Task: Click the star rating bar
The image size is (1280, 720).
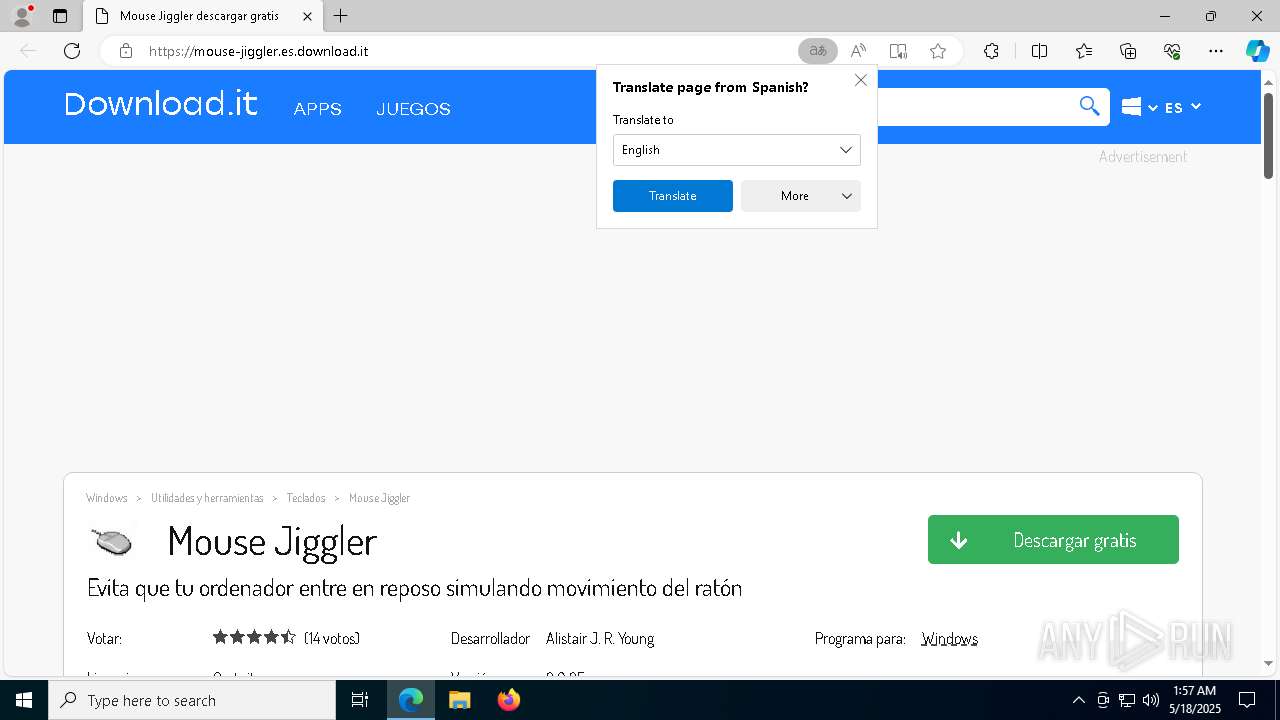Action: click(x=254, y=637)
